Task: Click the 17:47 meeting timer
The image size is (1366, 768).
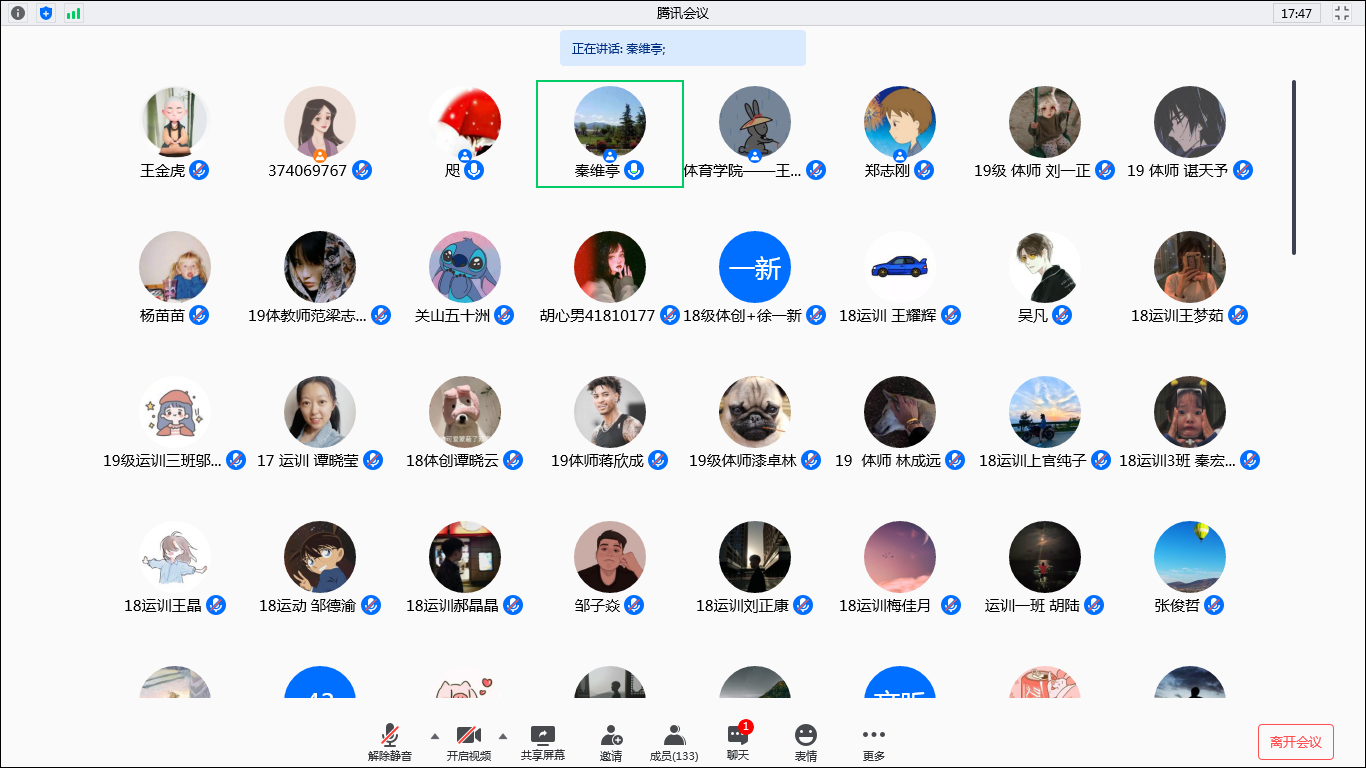Action: pyautogui.click(x=1297, y=14)
